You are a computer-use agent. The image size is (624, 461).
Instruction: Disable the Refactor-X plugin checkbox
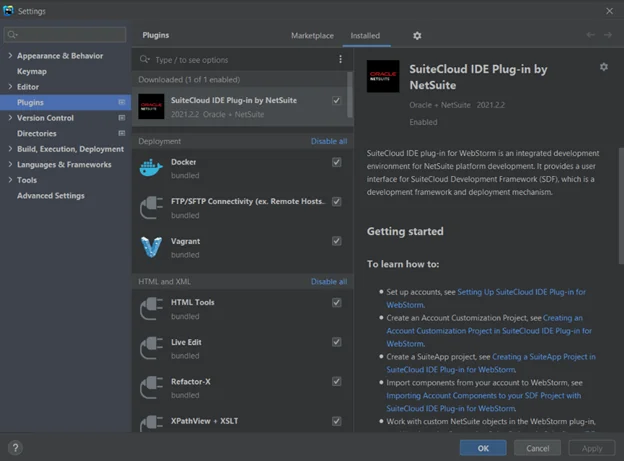click(337, 381)
